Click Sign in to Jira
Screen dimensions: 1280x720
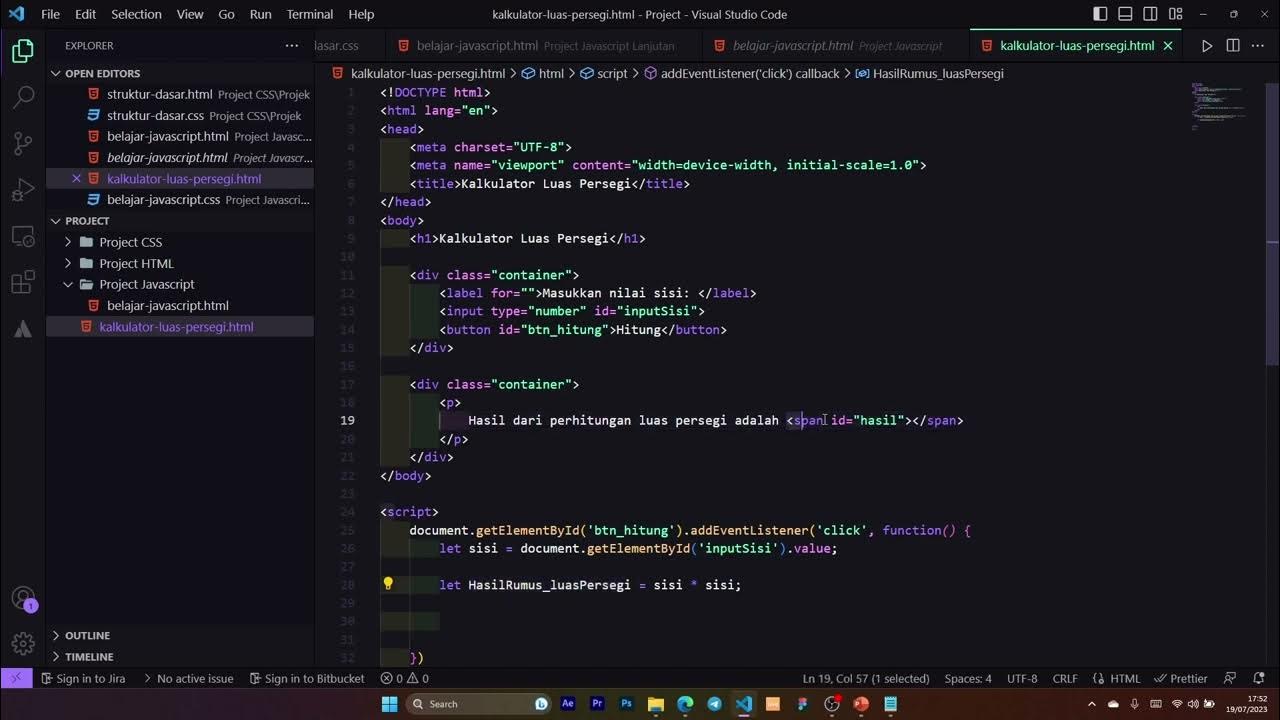click(x=83, y=678)
